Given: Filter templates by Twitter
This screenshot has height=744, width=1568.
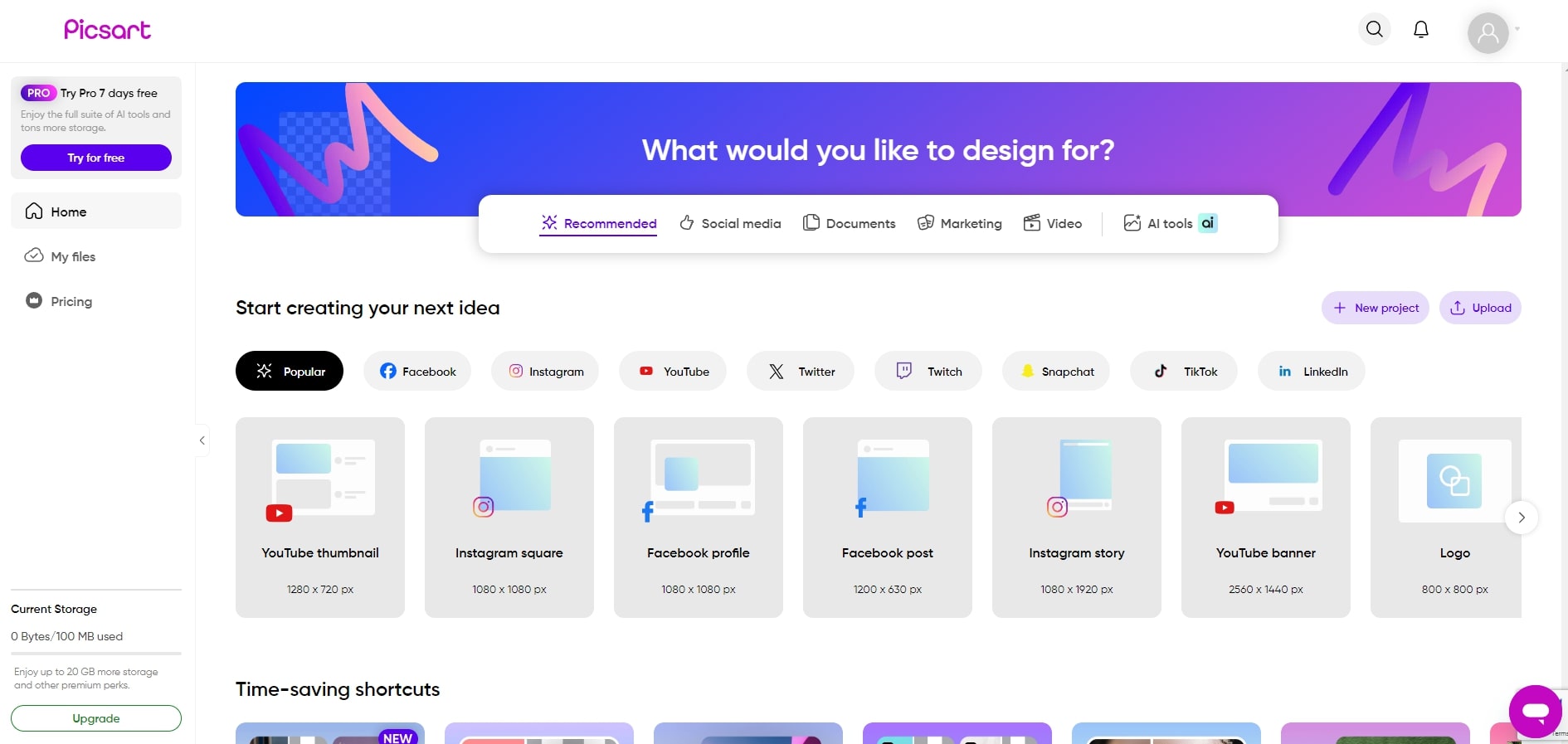Looking at the screenshot, I should pyautogui.click(x=801, y=371).
